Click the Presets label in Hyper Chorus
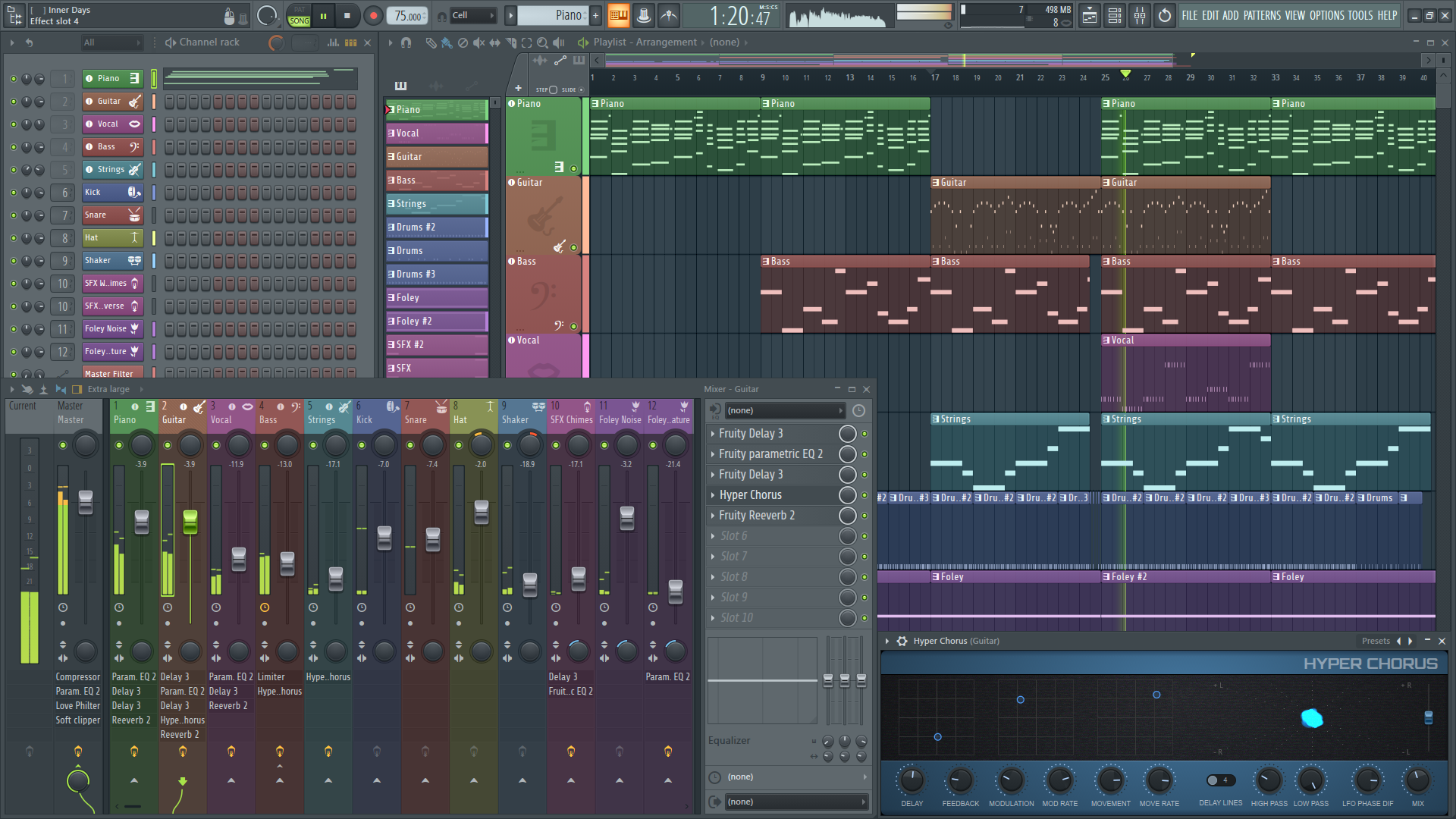The width and height of the screenshot is (1456, 819). 1375,641
